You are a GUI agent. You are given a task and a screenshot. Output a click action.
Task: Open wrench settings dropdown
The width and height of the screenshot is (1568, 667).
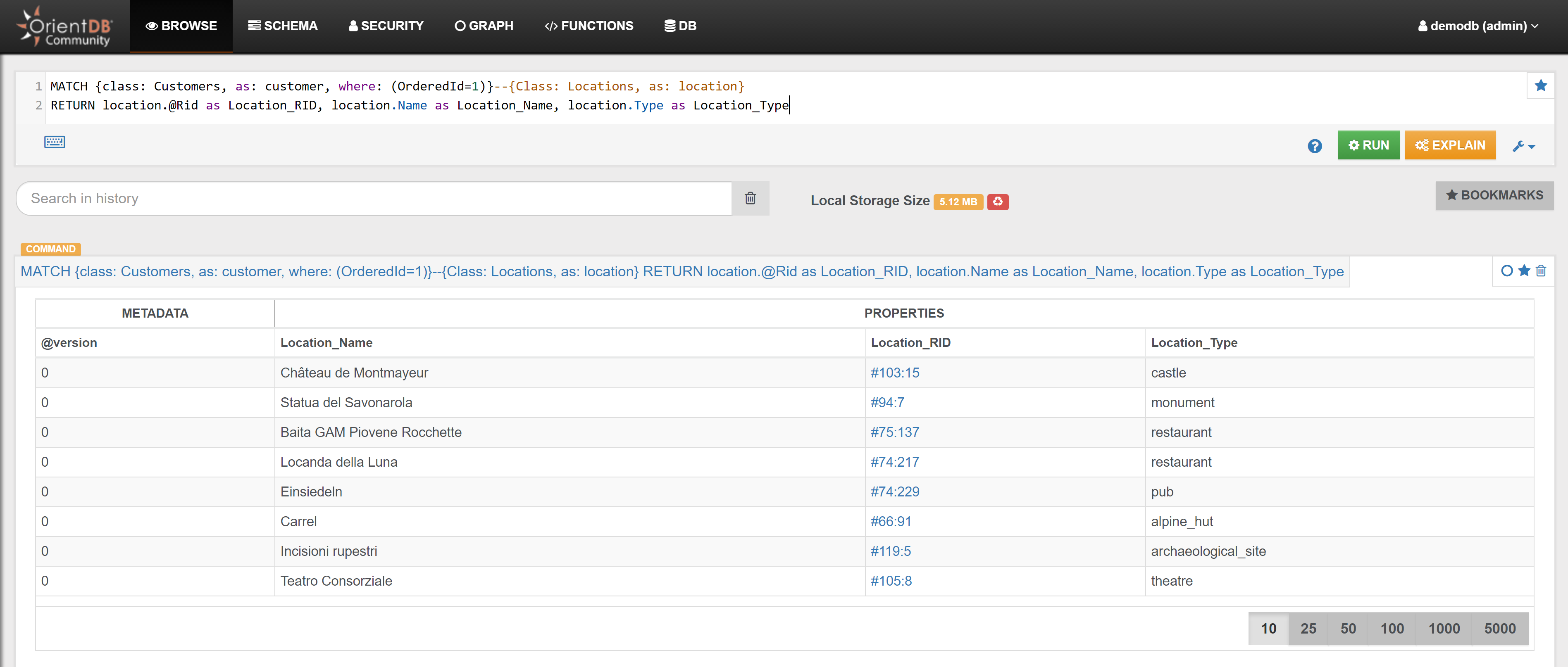pos(1523,146)
